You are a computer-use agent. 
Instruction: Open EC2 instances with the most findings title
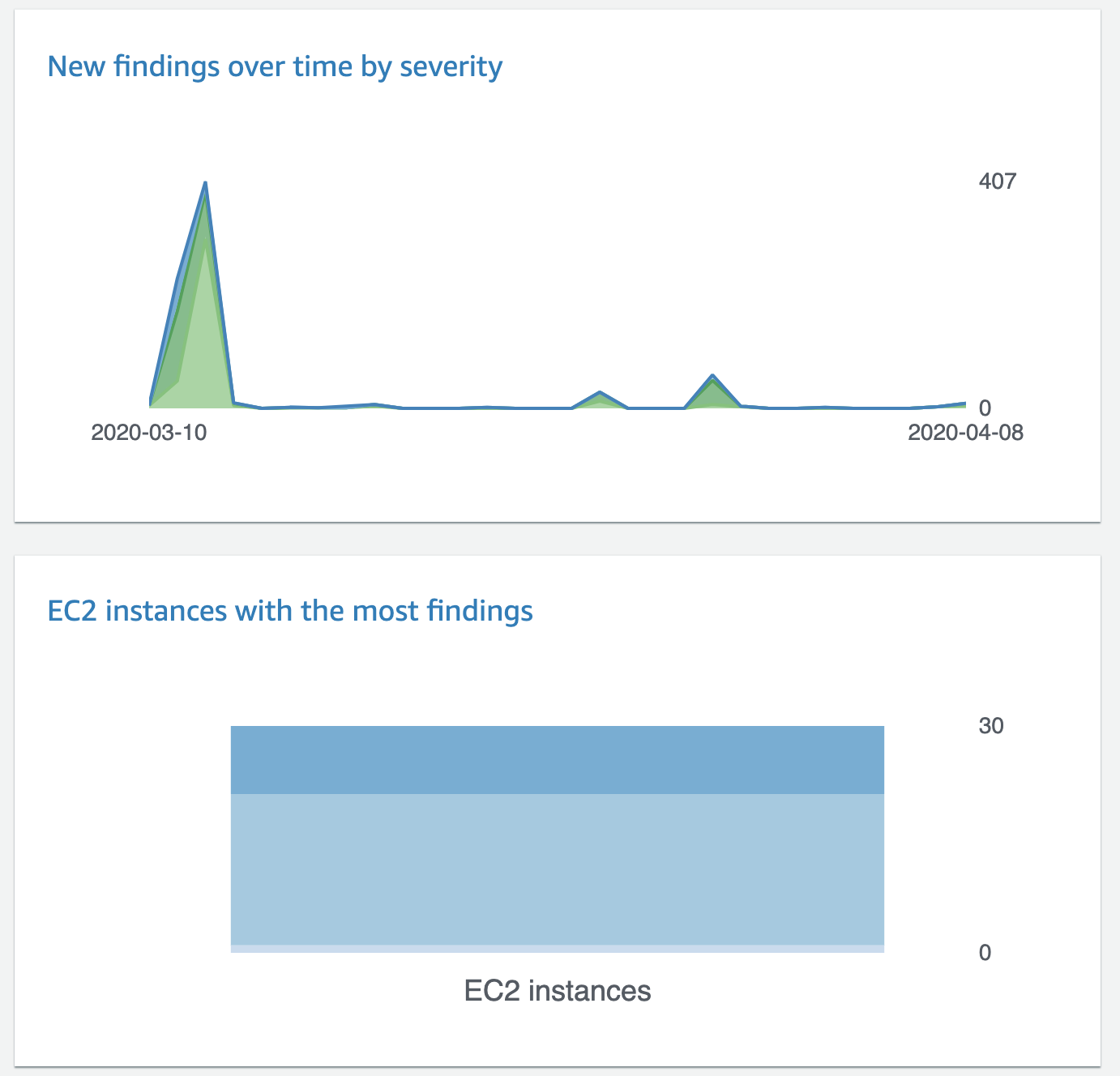pyautogui.click(x=290, y=610)
